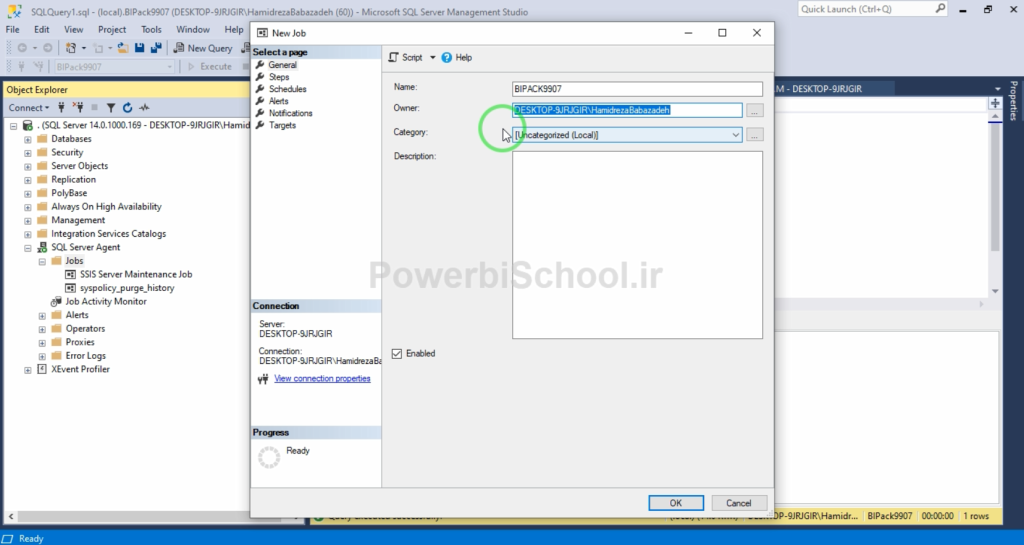
Task: Click the OK button
Action: pyautogui.click(x=676, y=503)
